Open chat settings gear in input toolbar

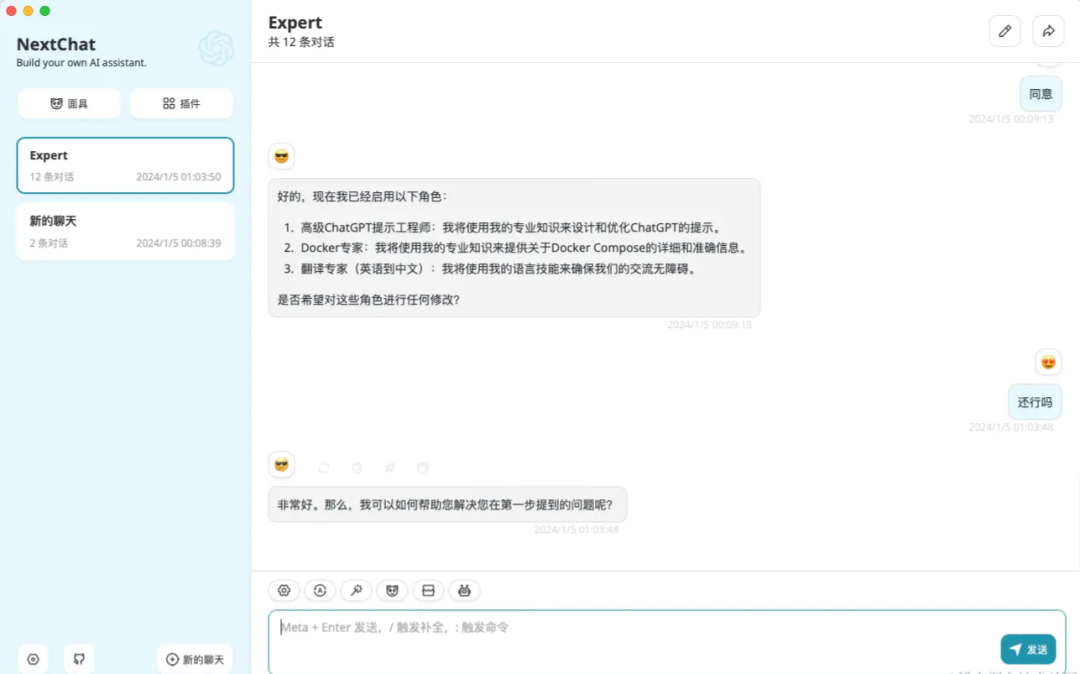(x=284, y=590)
